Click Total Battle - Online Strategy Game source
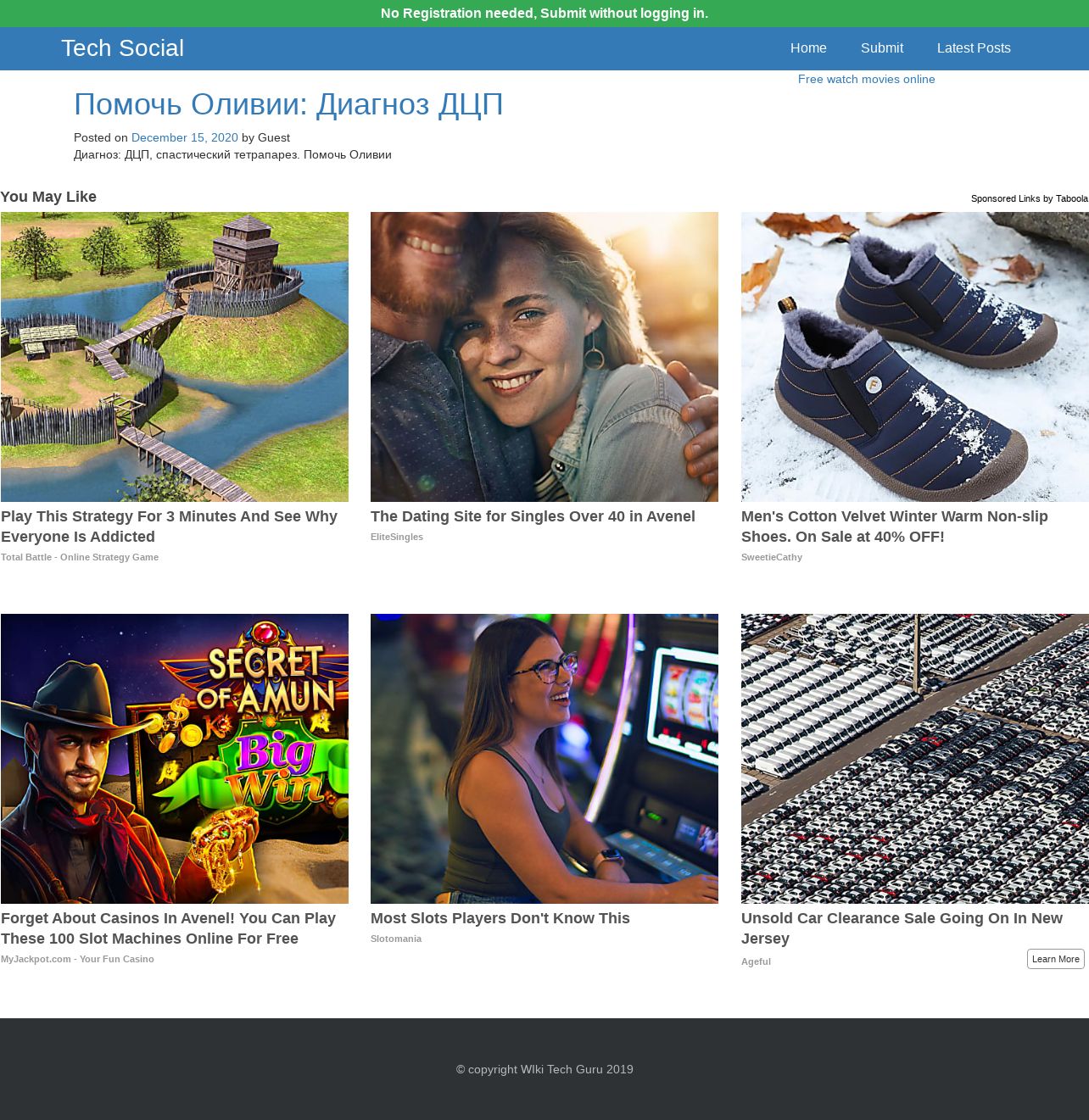This screenshot has width=1089, height=1120. [x=80, y=557]
